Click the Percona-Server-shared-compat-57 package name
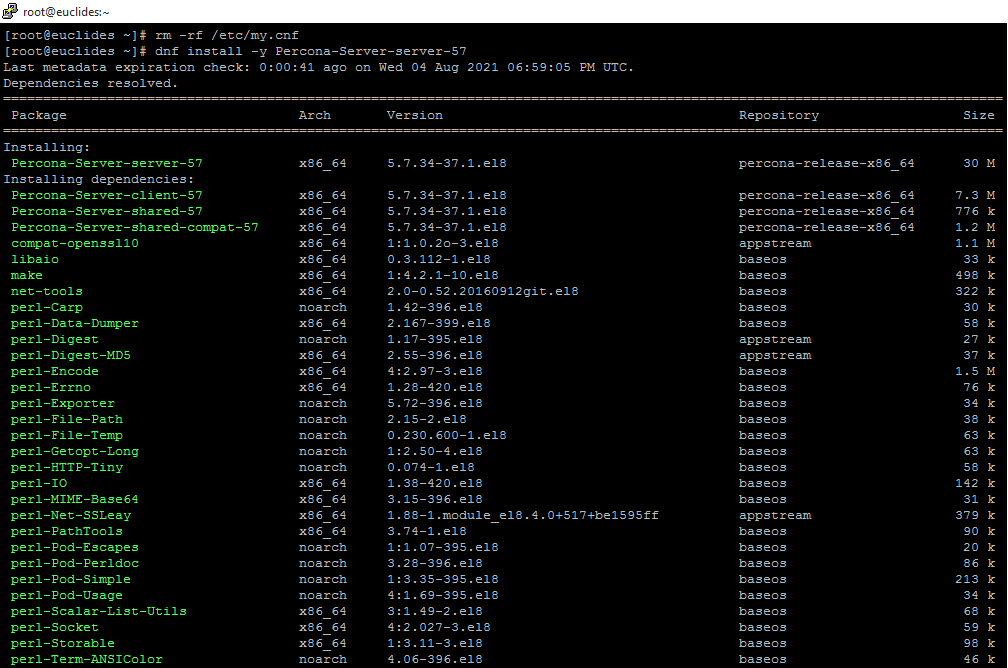Screen dimensions: 1008x668 coord(135,227)
